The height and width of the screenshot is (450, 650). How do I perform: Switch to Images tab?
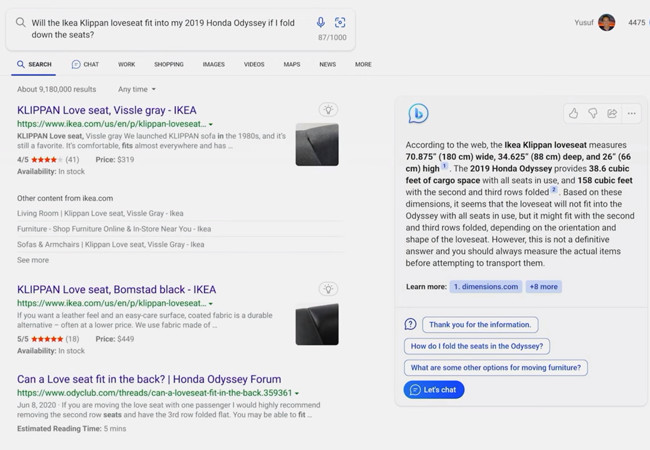coord(213,64)
